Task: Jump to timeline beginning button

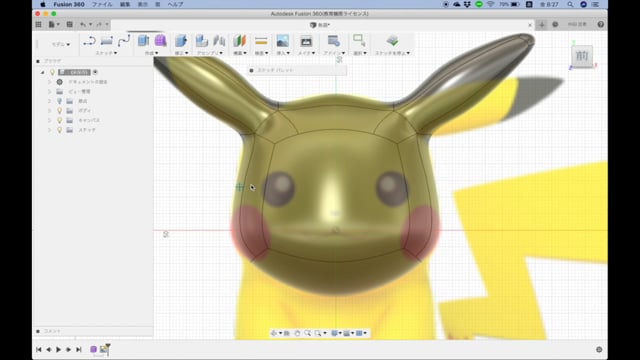Action: (39, 349)
